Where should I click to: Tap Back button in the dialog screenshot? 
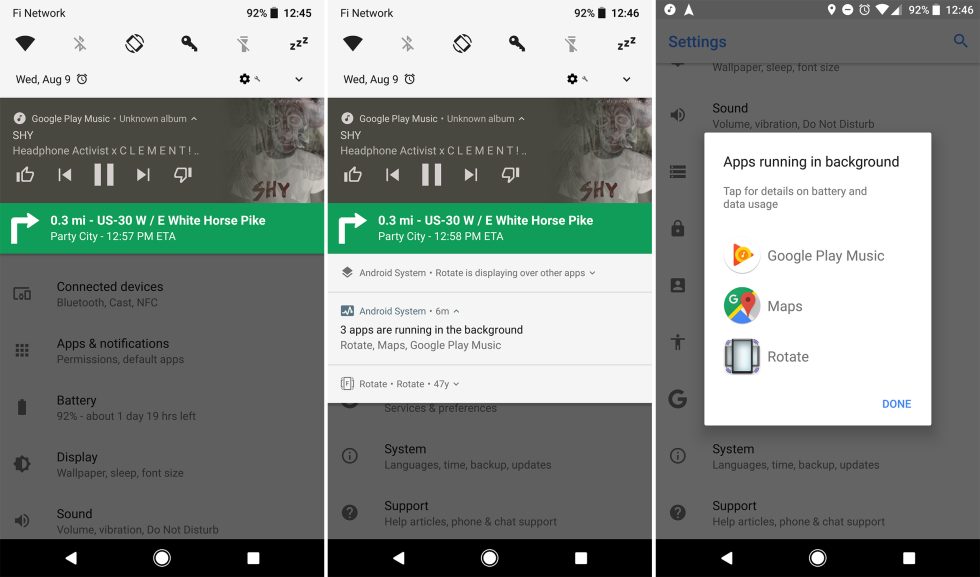726,558
